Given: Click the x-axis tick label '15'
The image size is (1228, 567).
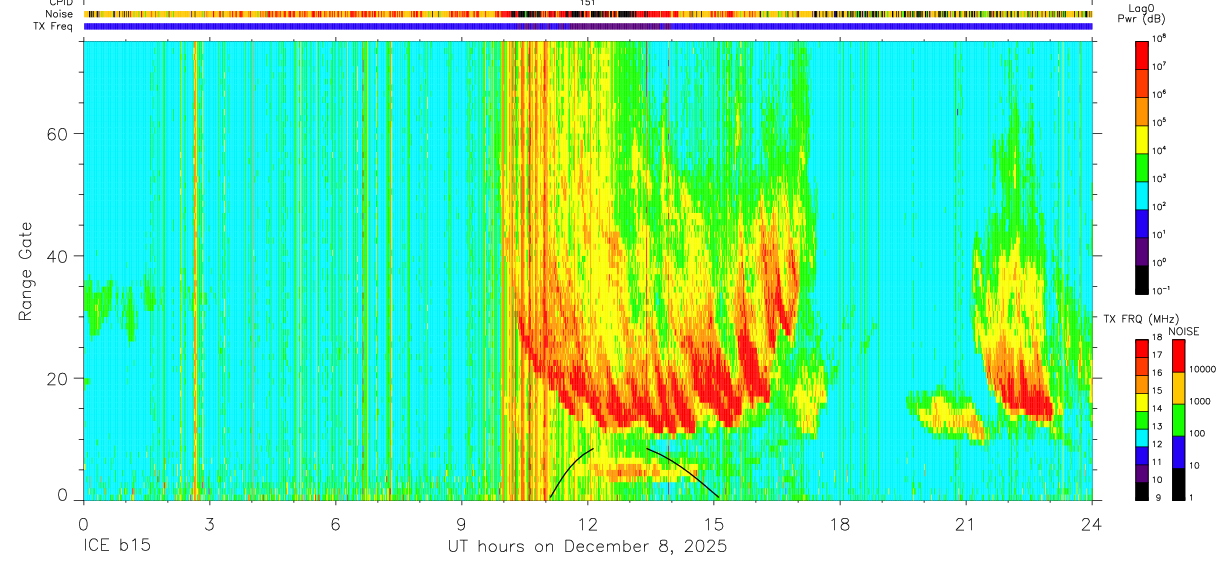Looking at the screenshot, I should click(713, 523).
